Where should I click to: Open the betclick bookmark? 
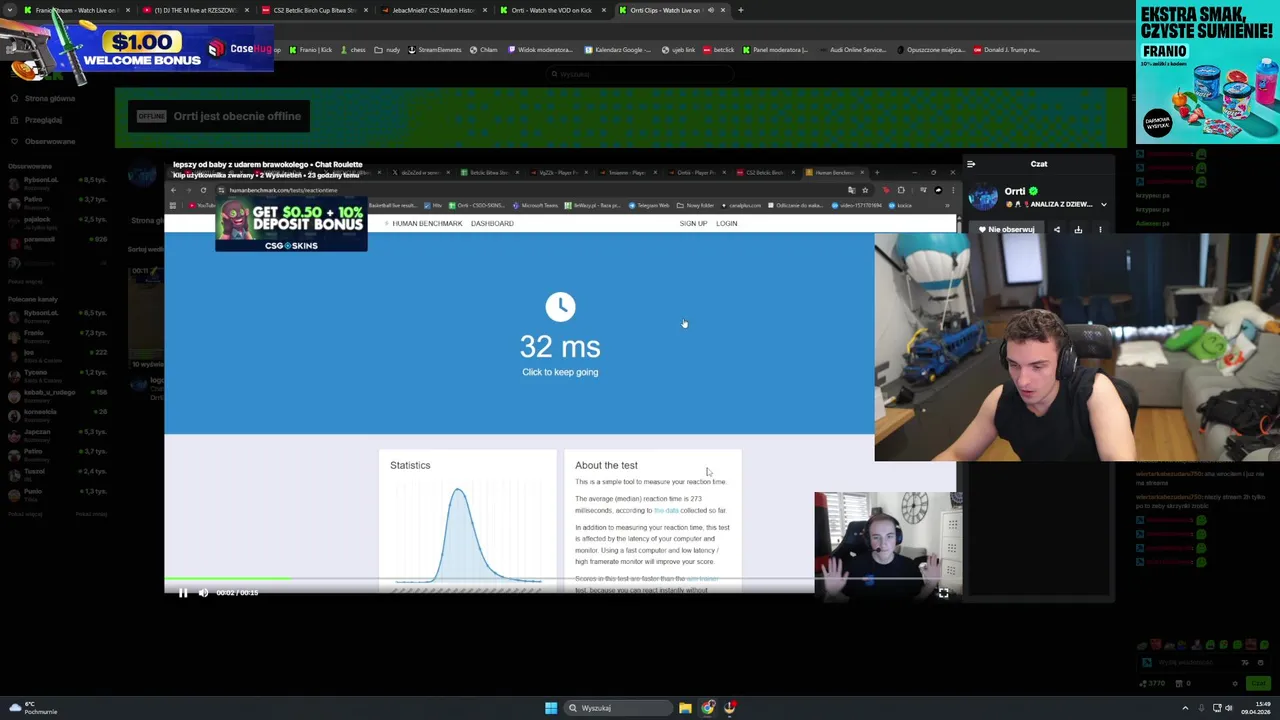coord(718,50)
